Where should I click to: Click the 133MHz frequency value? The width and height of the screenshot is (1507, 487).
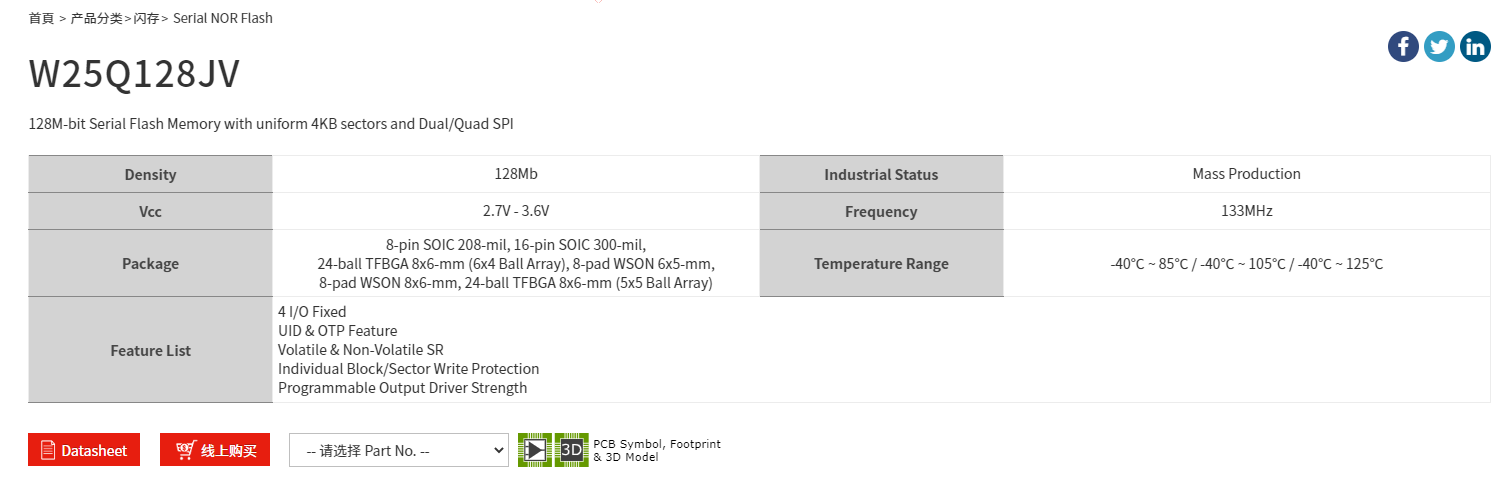click(x=1246, y=211)
